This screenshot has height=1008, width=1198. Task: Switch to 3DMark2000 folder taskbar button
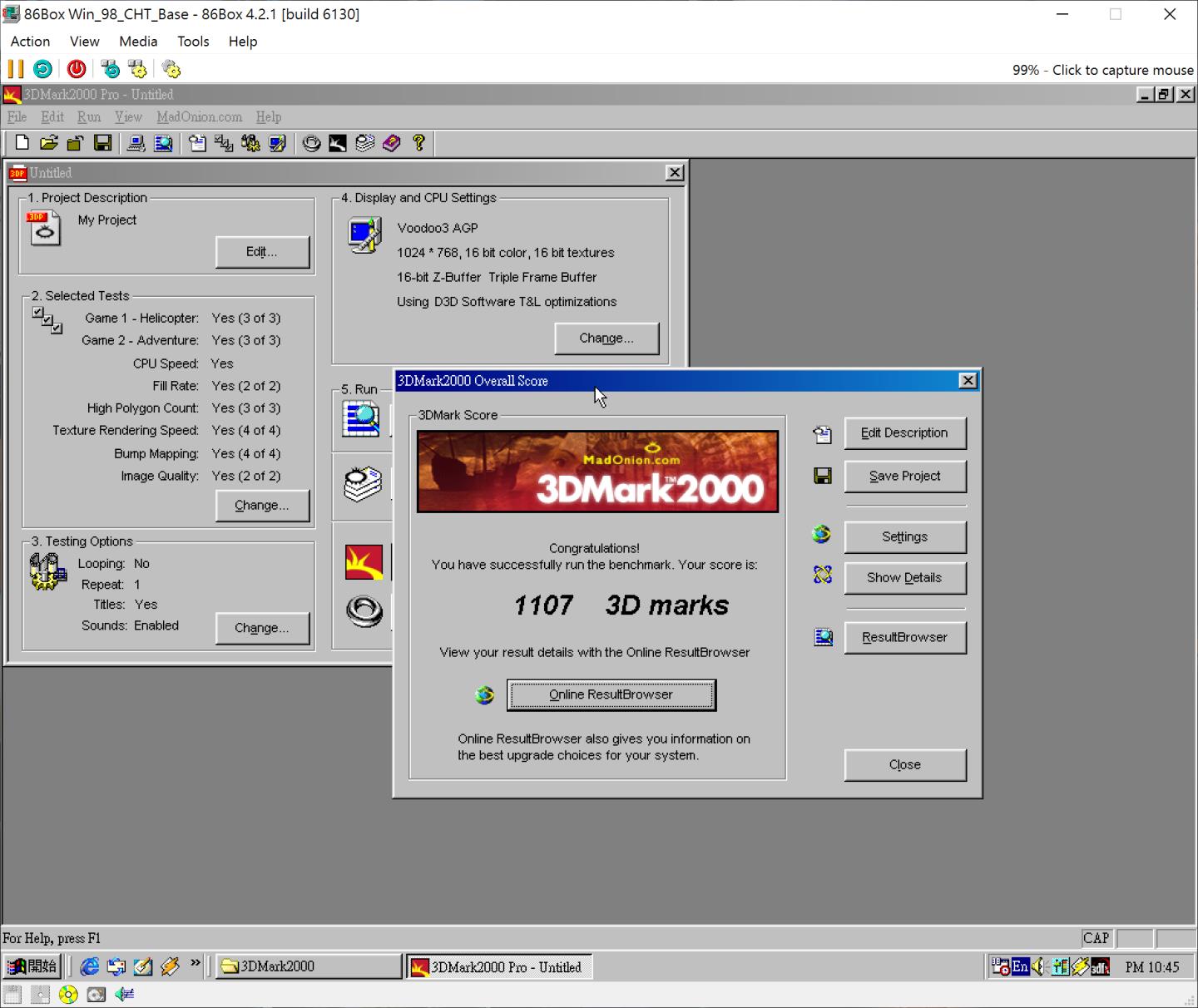[308, 966]
